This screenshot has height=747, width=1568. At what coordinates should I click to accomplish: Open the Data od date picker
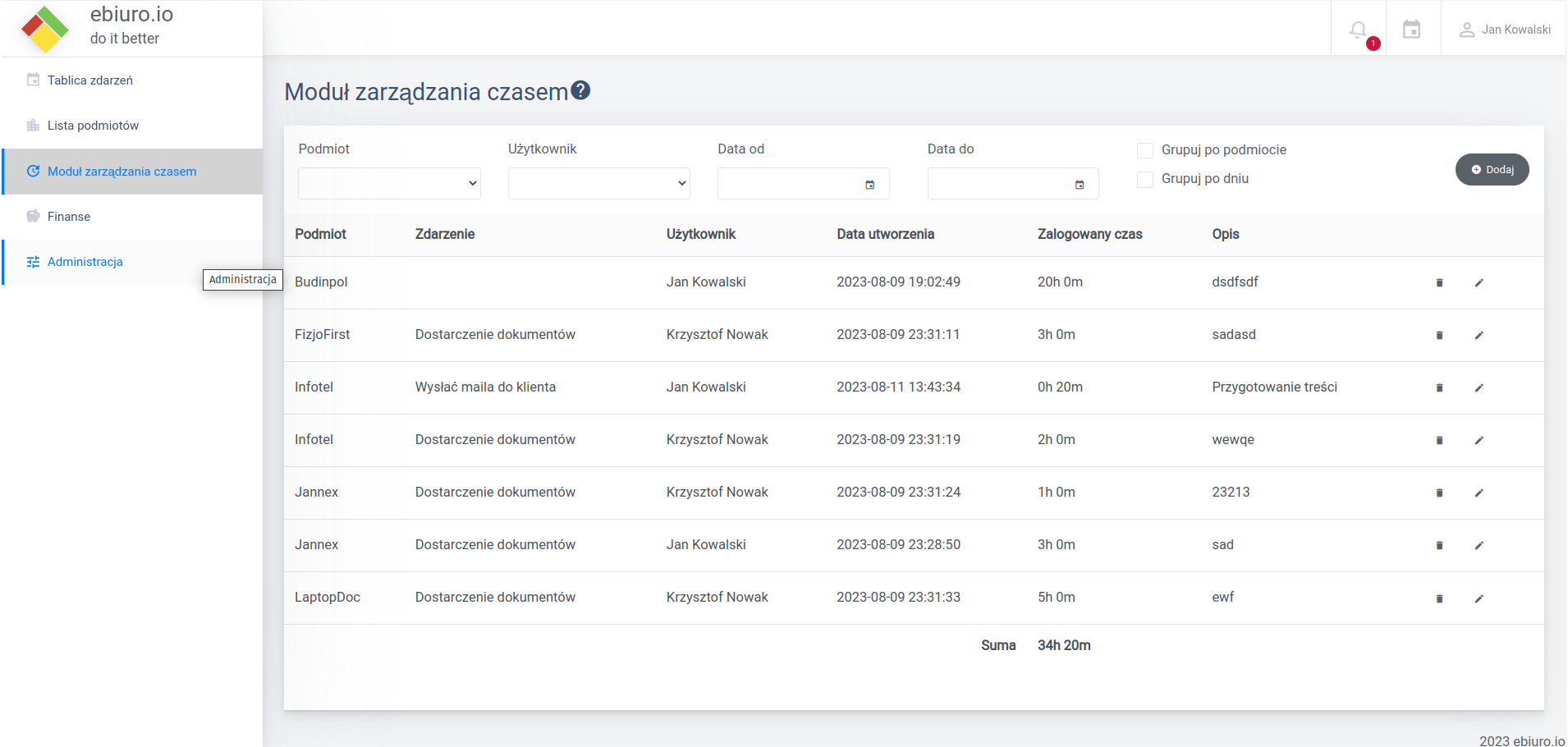coord(869,185)
